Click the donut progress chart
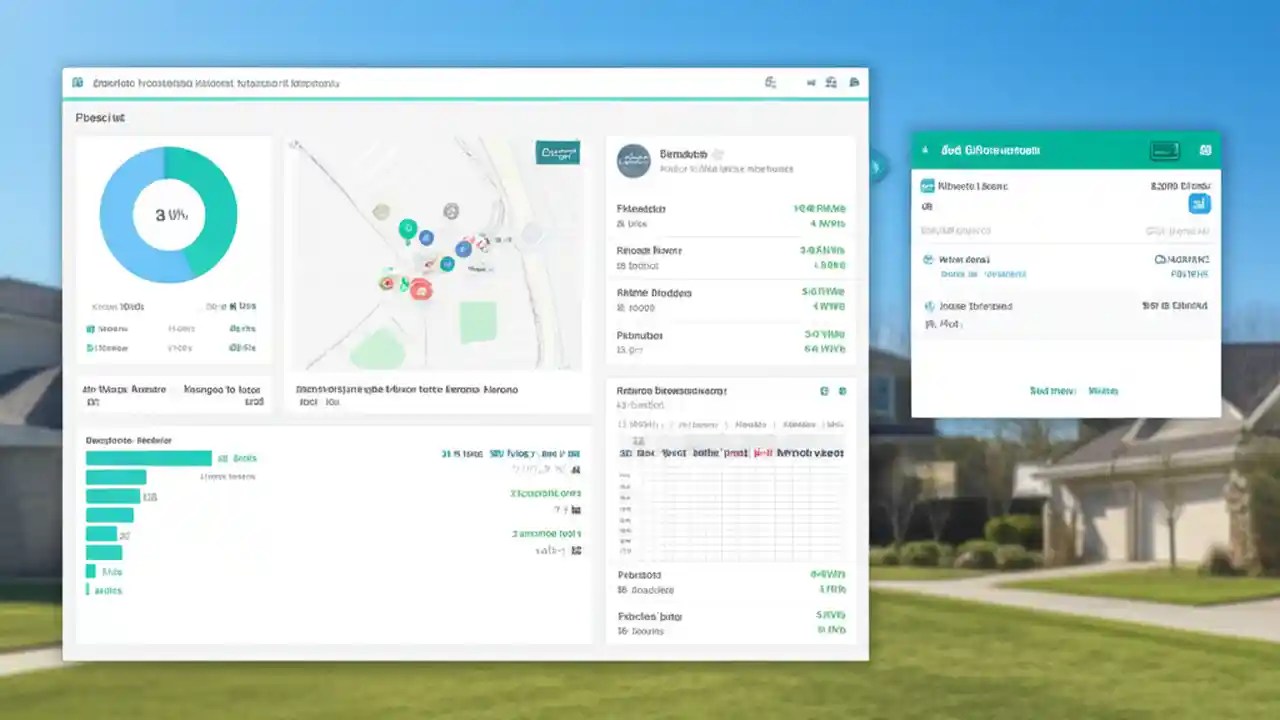This screenshot has width=1280, height=720. click(x=167, y=213)
